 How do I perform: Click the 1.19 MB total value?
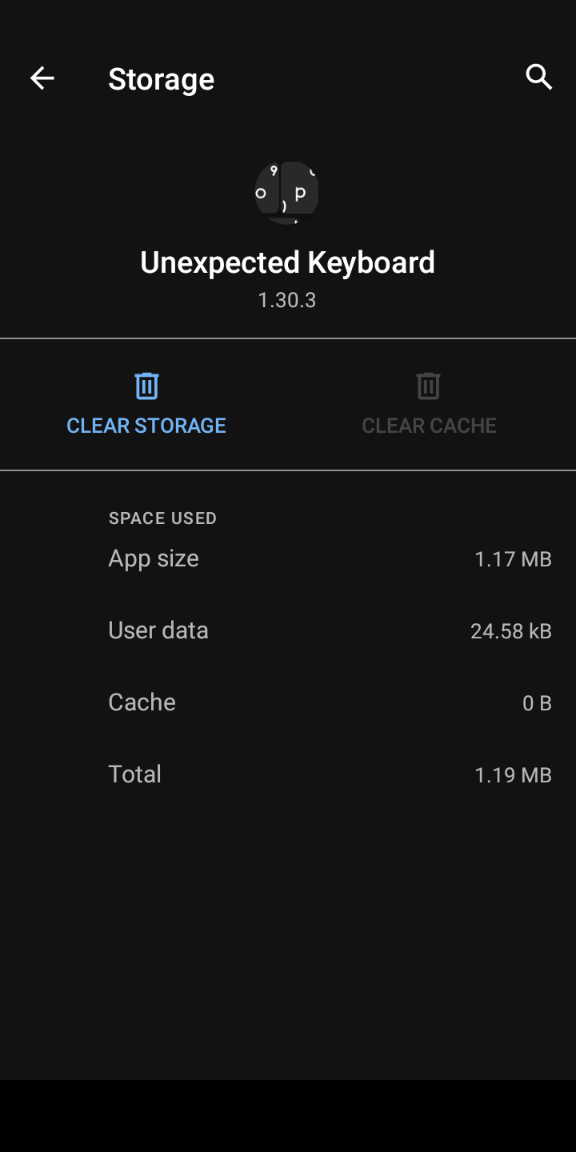click(513, 776)
